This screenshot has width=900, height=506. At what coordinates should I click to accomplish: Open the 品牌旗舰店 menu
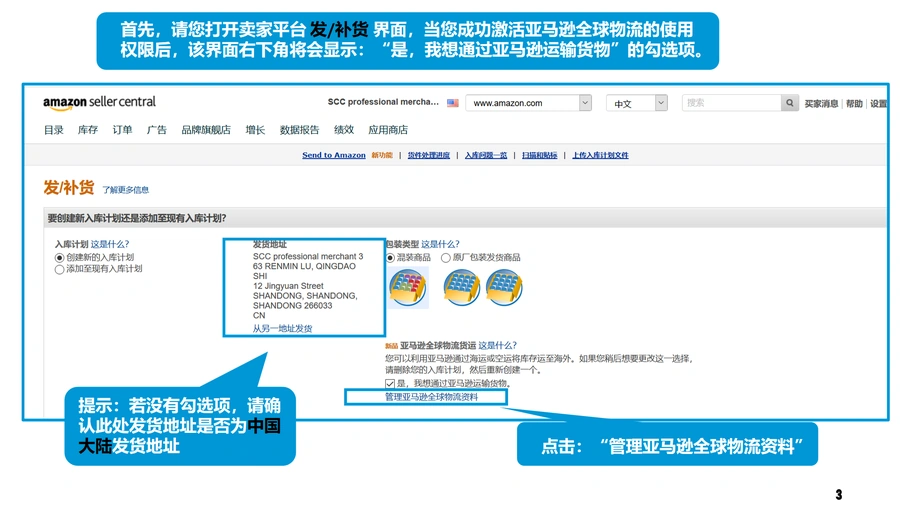pos(206,130)
